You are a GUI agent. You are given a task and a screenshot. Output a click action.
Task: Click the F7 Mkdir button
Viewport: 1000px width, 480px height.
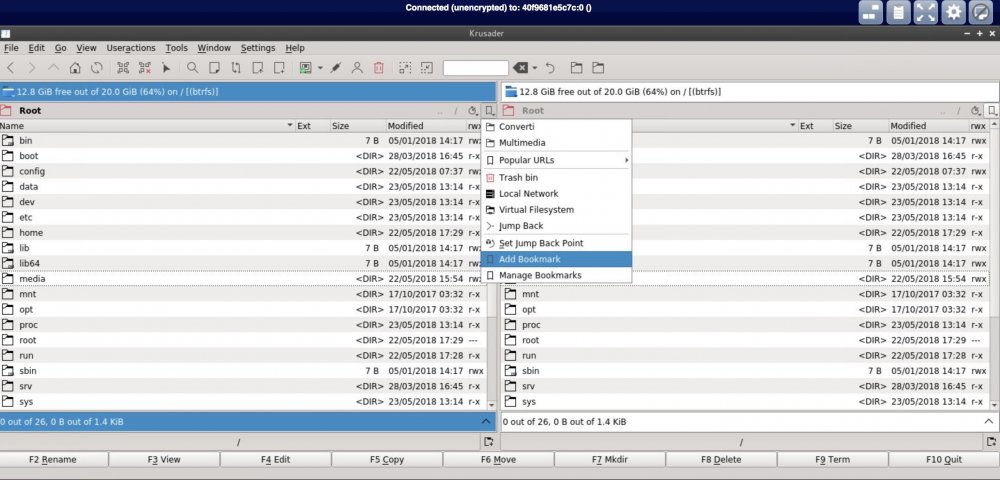pyautogui.click(x=609, y=460)
